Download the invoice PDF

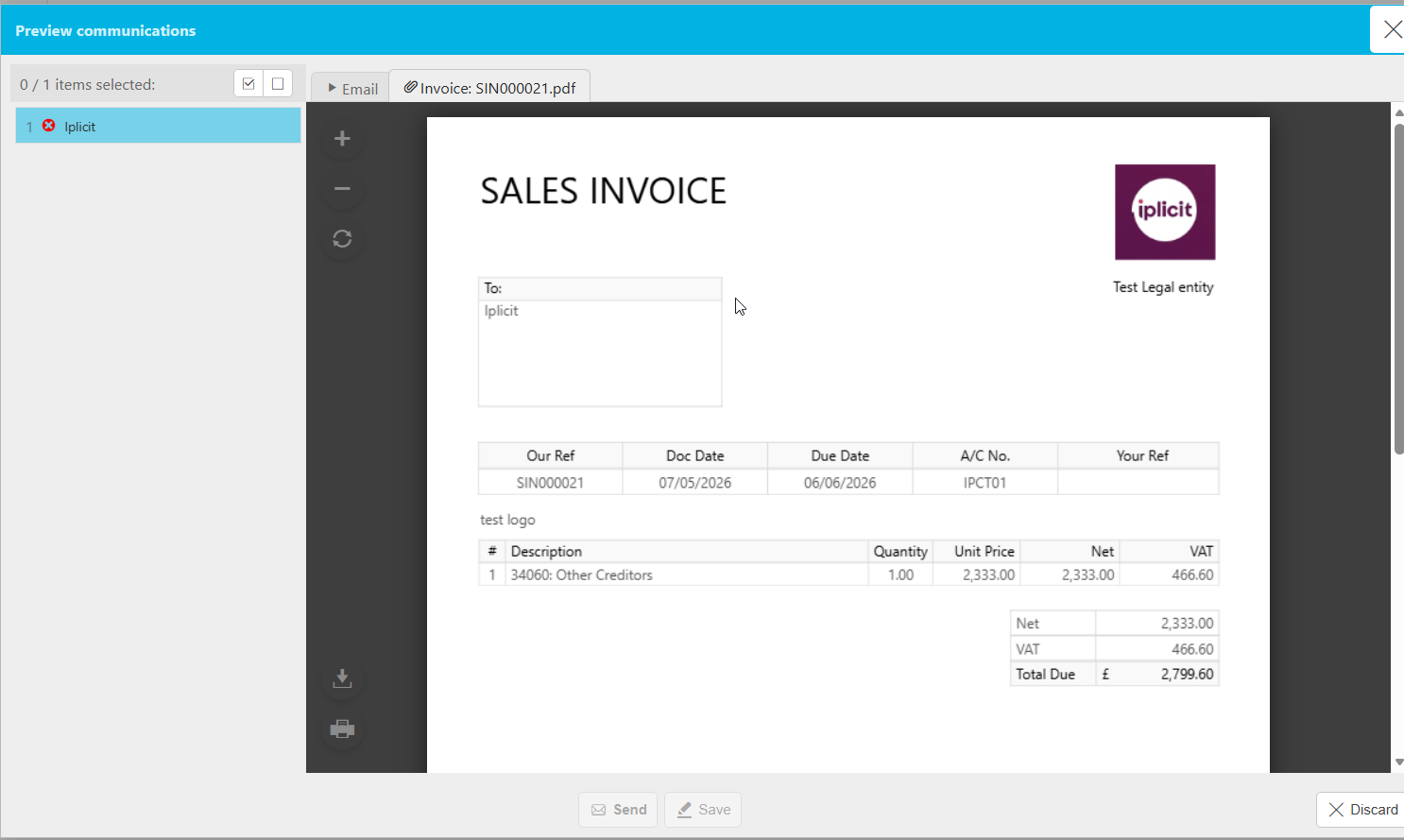(342, 678)
